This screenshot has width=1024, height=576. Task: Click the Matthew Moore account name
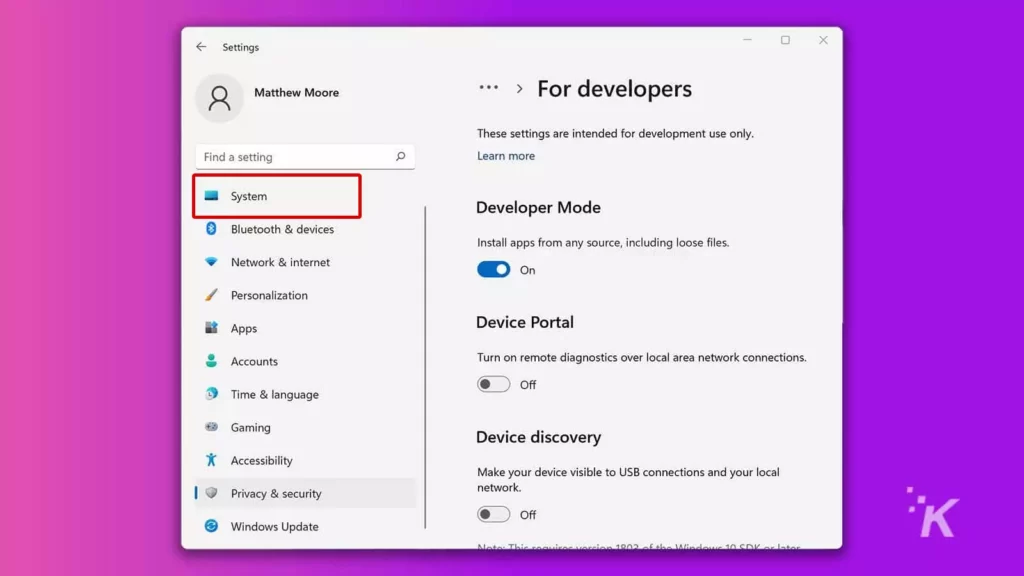pyautogui.click(x=296, y=93)
